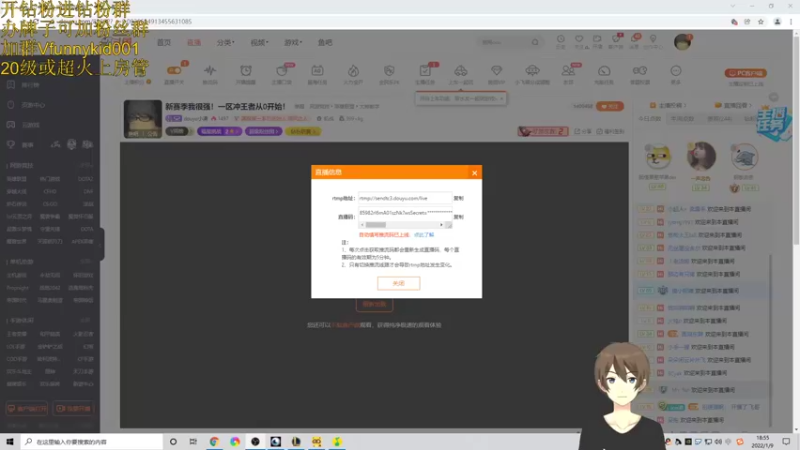Bookmark this page with the star icon

pos(761,21)
